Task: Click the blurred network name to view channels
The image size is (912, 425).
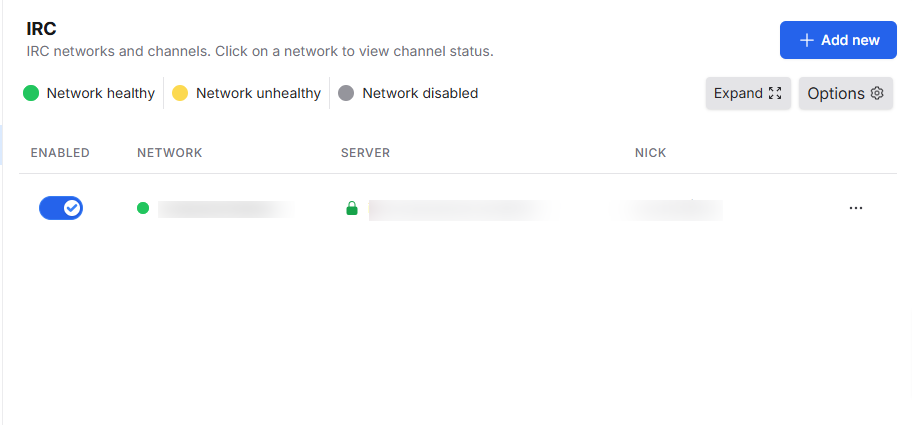Action: 226,209
